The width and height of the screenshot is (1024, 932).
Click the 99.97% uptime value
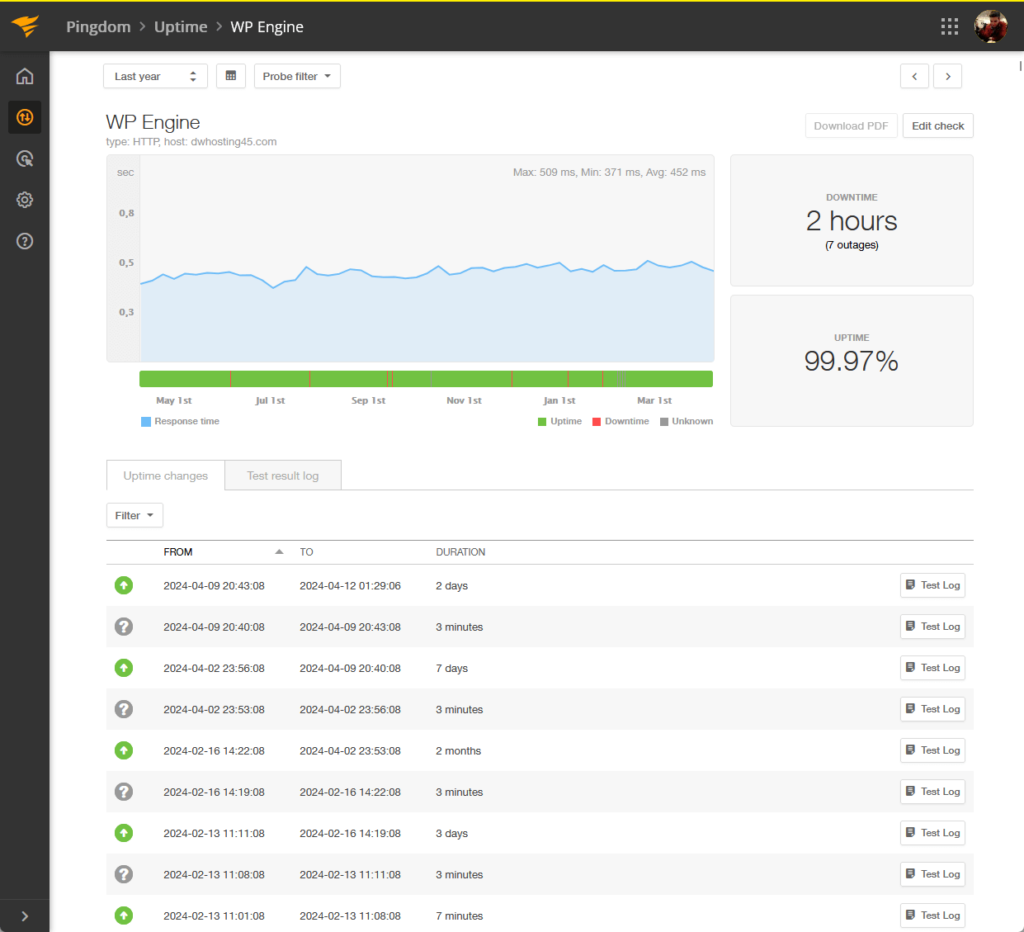851,361
